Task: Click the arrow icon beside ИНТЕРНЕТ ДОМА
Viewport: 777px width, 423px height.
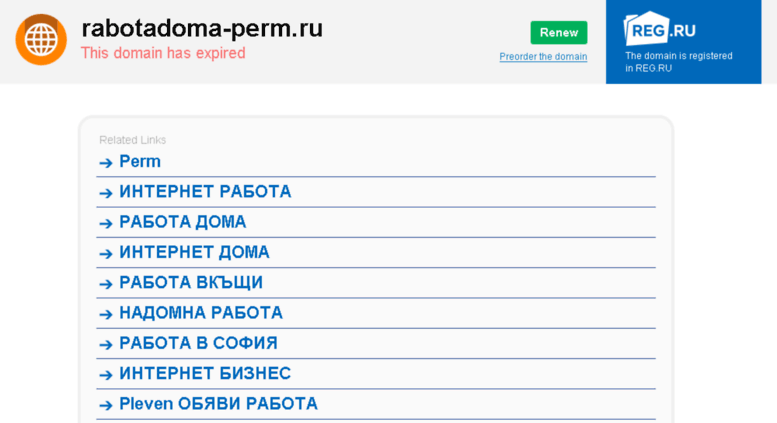Action: 106,253
